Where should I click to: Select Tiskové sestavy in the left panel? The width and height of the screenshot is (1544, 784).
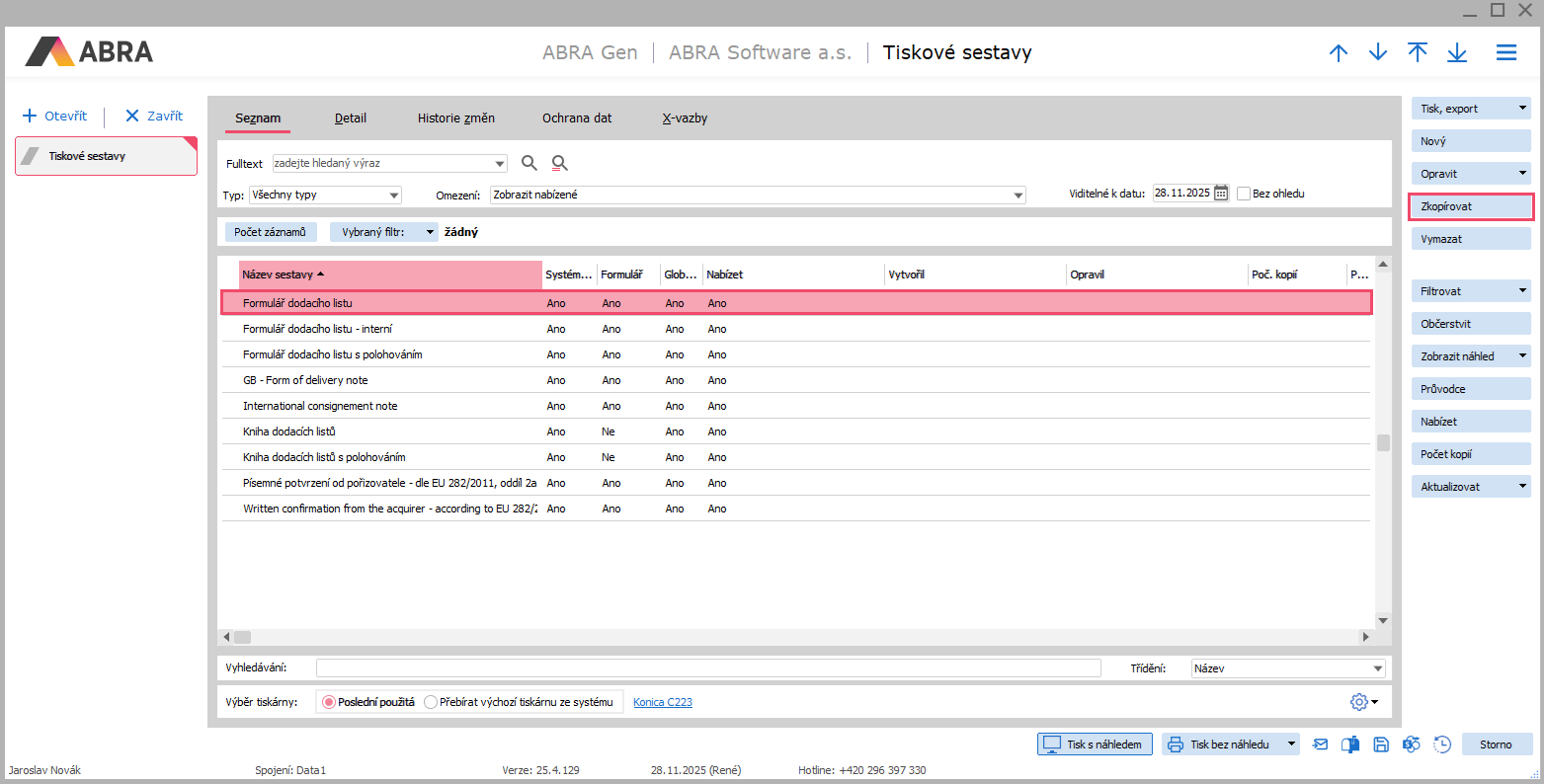106,156
